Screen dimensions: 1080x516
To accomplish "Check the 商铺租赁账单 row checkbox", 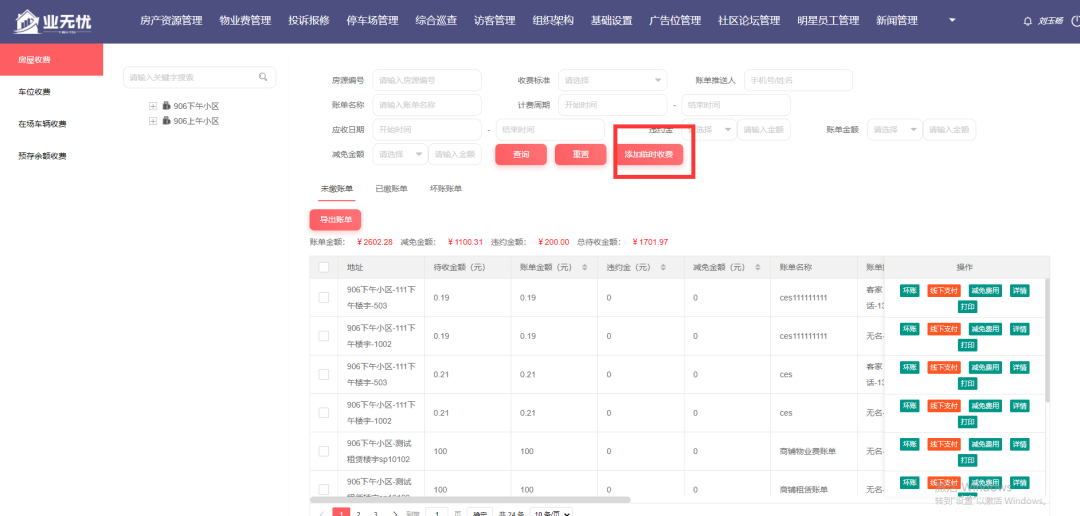I will click(x=324, y=490).
